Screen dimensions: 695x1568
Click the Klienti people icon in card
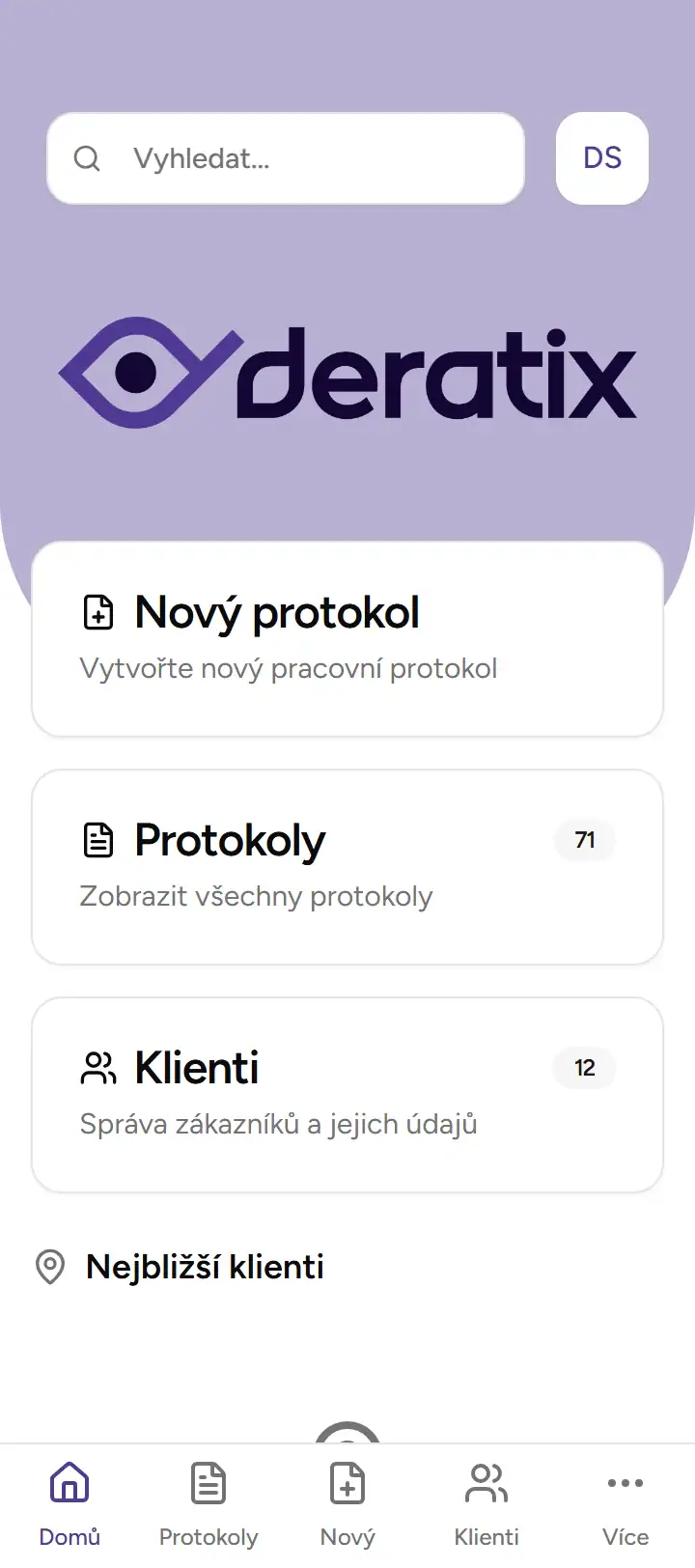(98, 1068)
